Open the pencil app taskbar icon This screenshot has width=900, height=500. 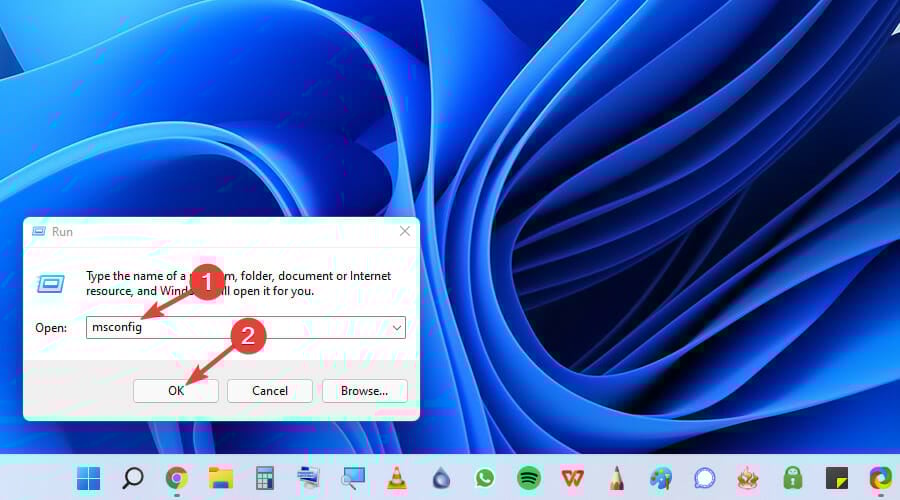click(617, 478)
